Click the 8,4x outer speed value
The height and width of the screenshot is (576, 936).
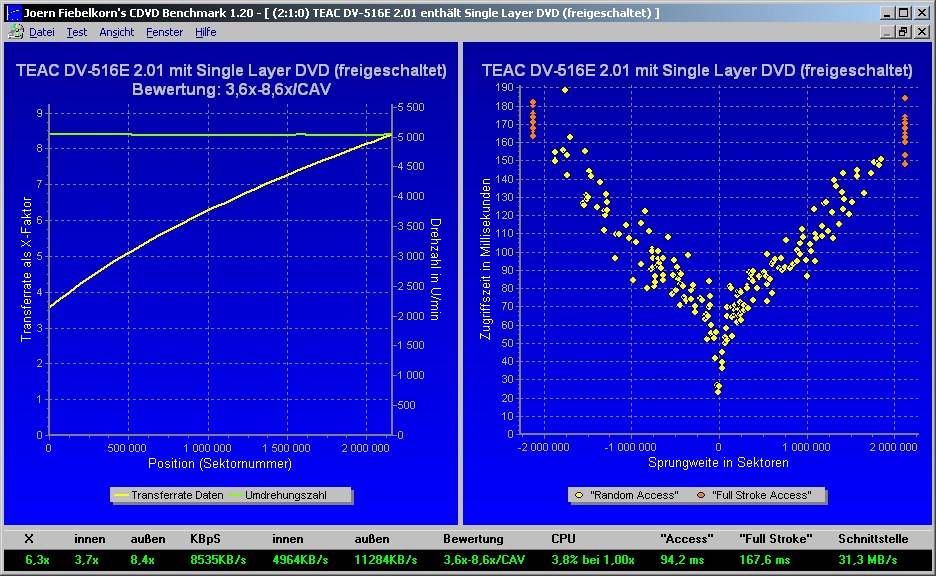coord(142,560)
